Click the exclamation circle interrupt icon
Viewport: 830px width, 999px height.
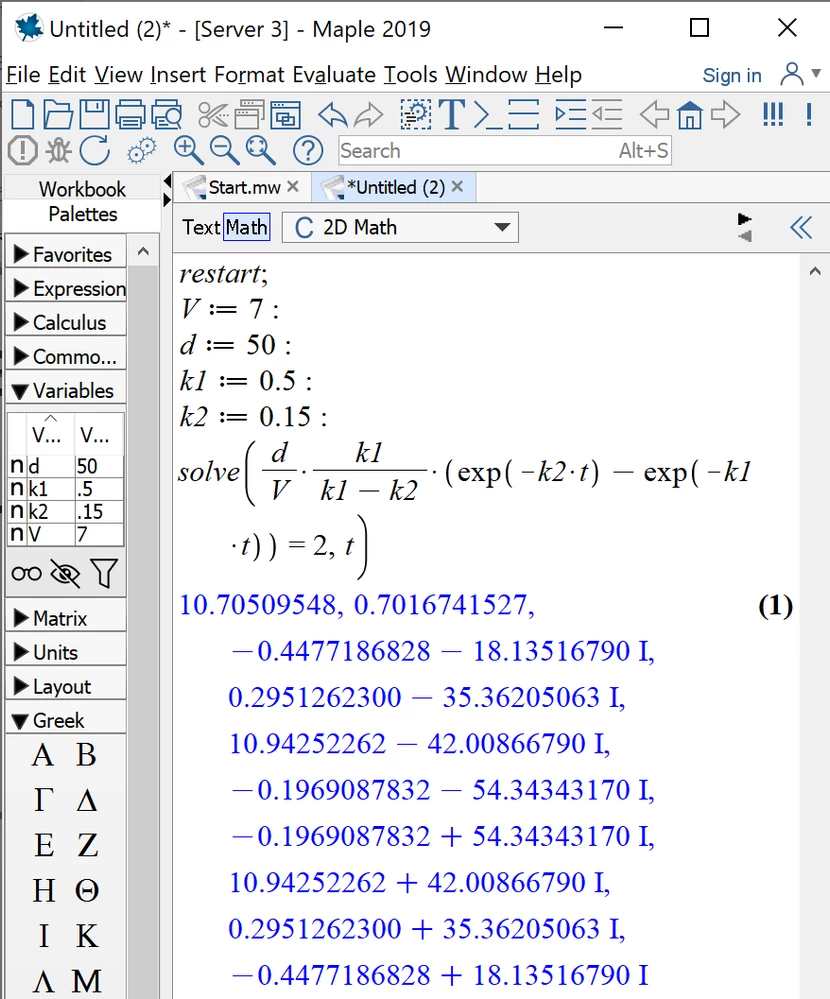tap(22, 151)
